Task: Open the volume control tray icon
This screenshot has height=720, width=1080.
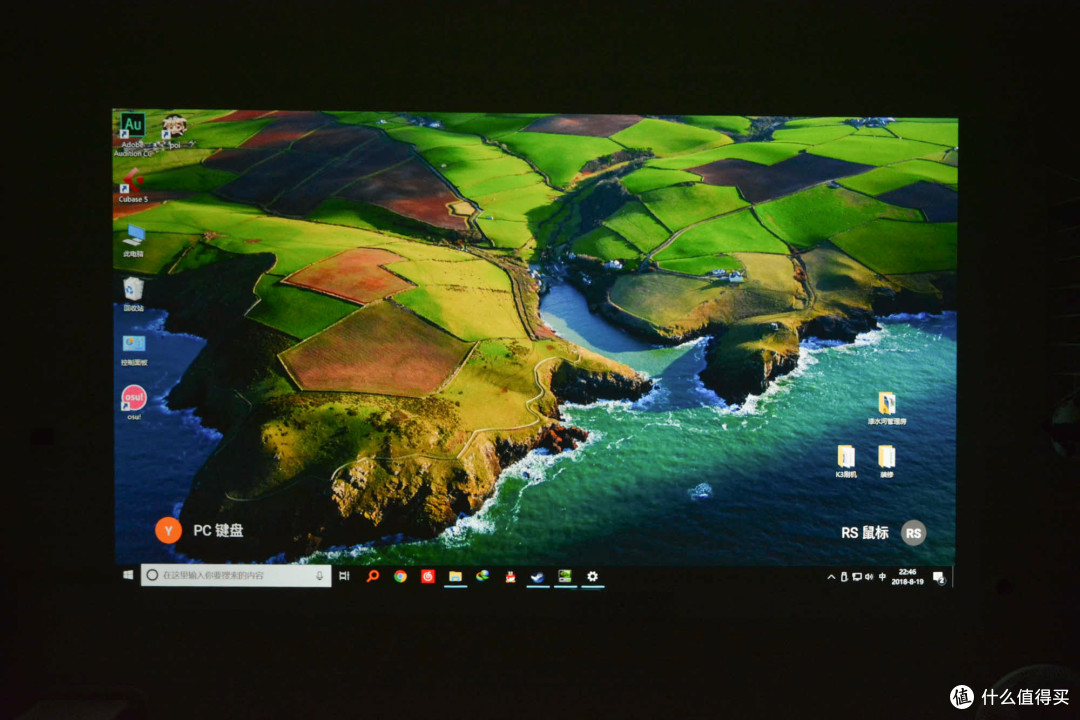Action: pos(869,577)
